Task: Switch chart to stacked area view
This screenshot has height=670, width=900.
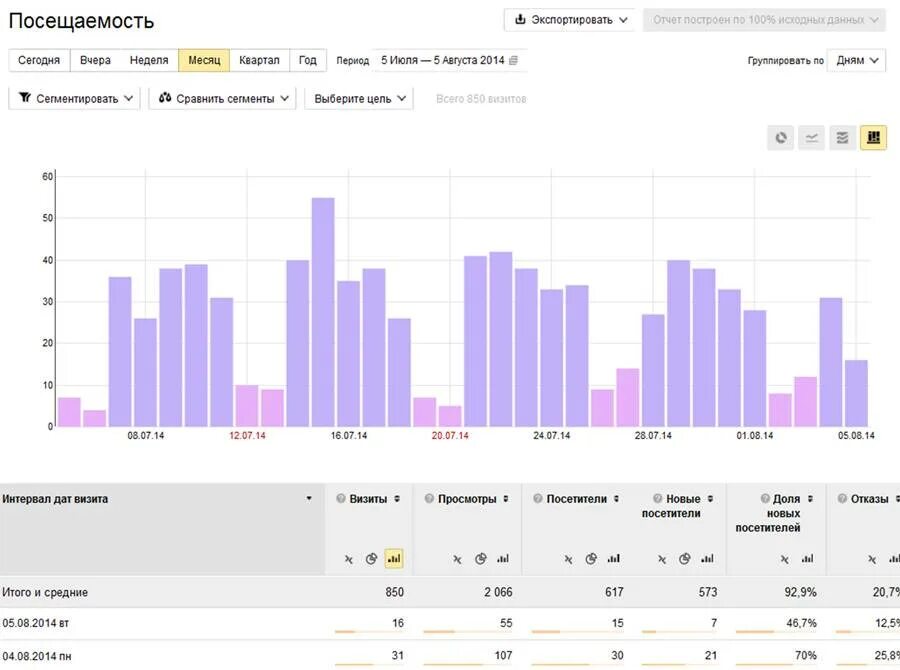Action: point(843,138)
